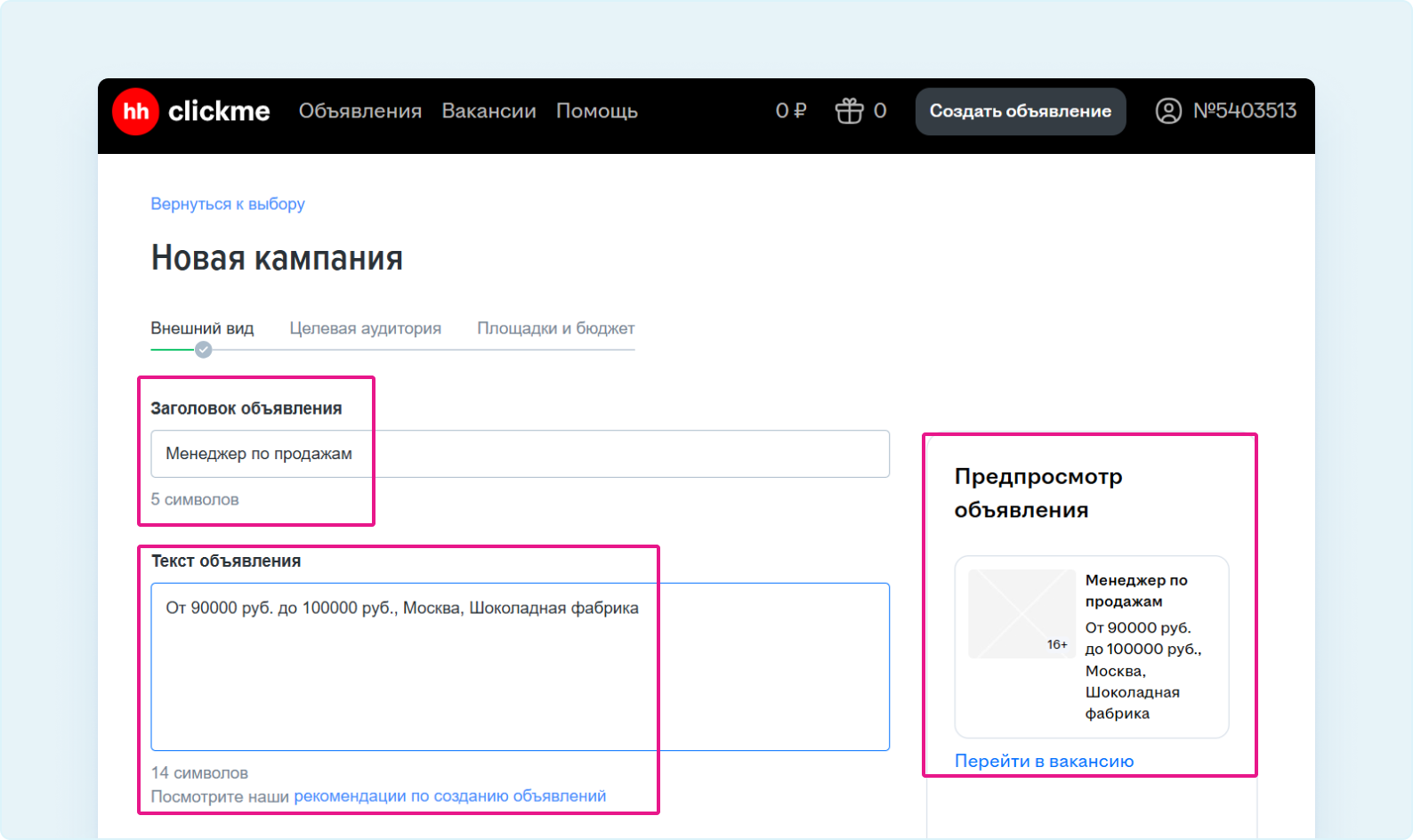Follow the Вернуться к выбору link
The height and width of the screenshot is (840, 1413).
[228, 204]
